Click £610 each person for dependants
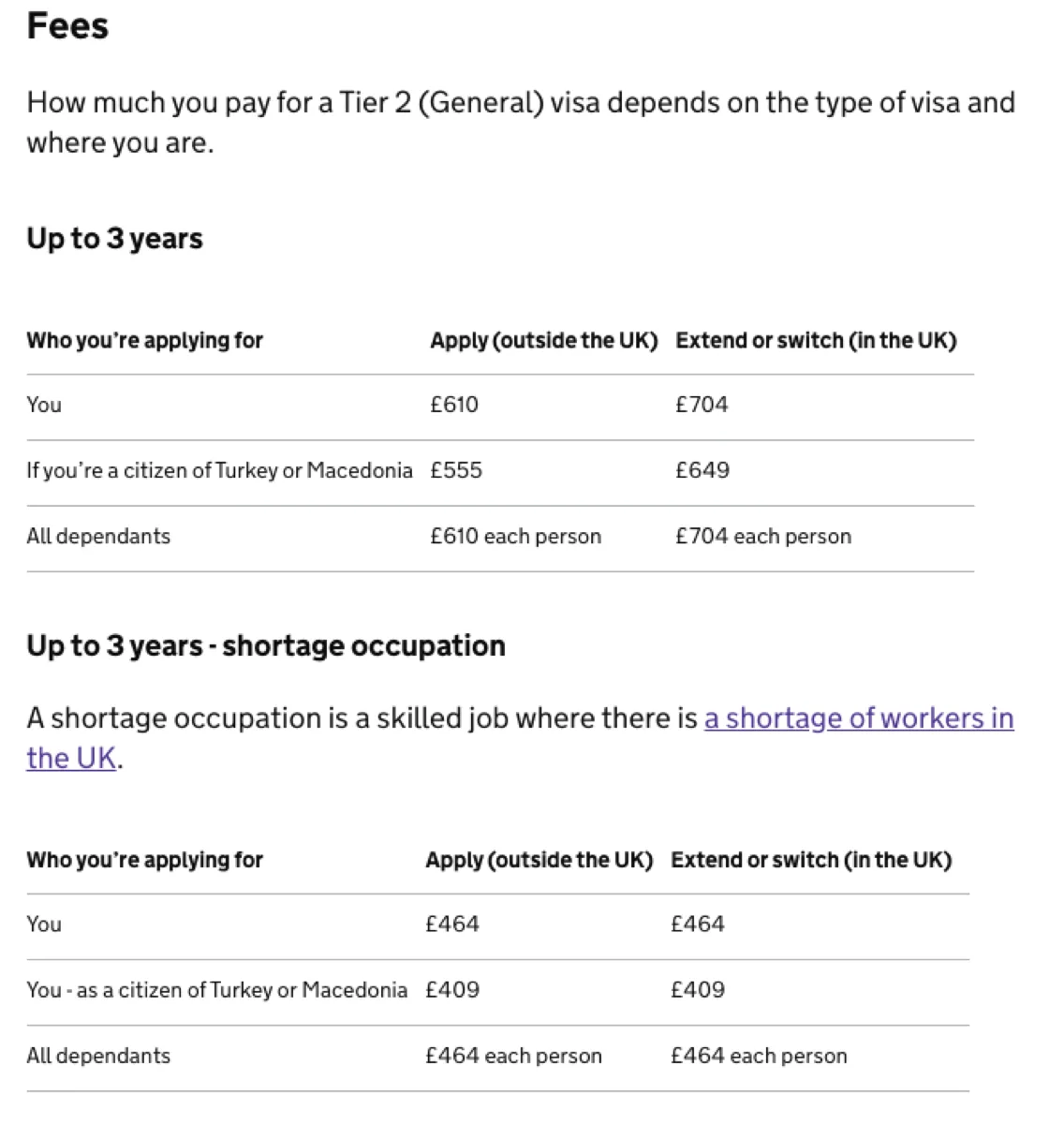Image resolution: width=1064 pixels, height=1124 pixels. [x=516, y=537]
